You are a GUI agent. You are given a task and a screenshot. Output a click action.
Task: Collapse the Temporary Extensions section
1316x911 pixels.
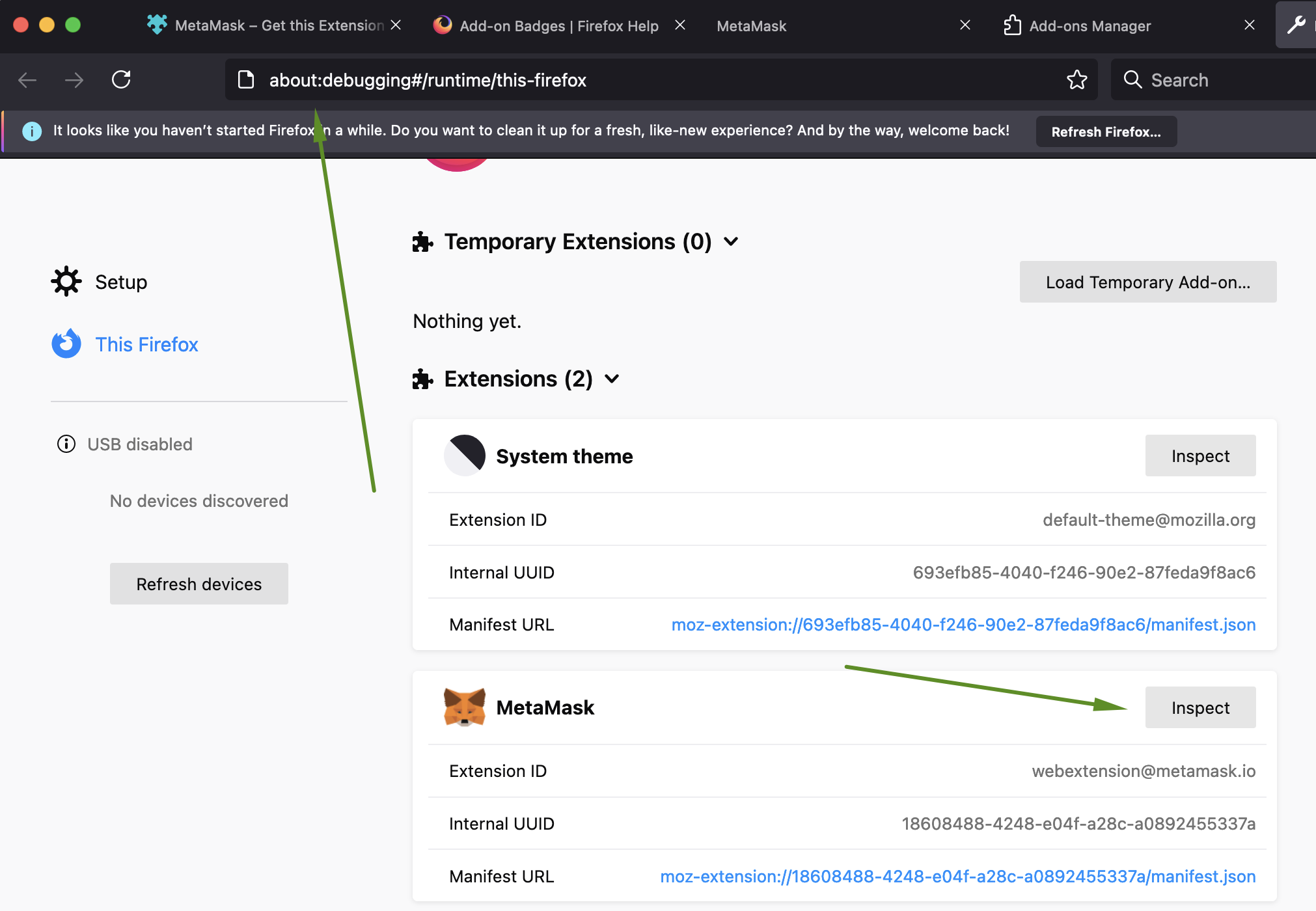pyautogui.click(x=731, y=241)
